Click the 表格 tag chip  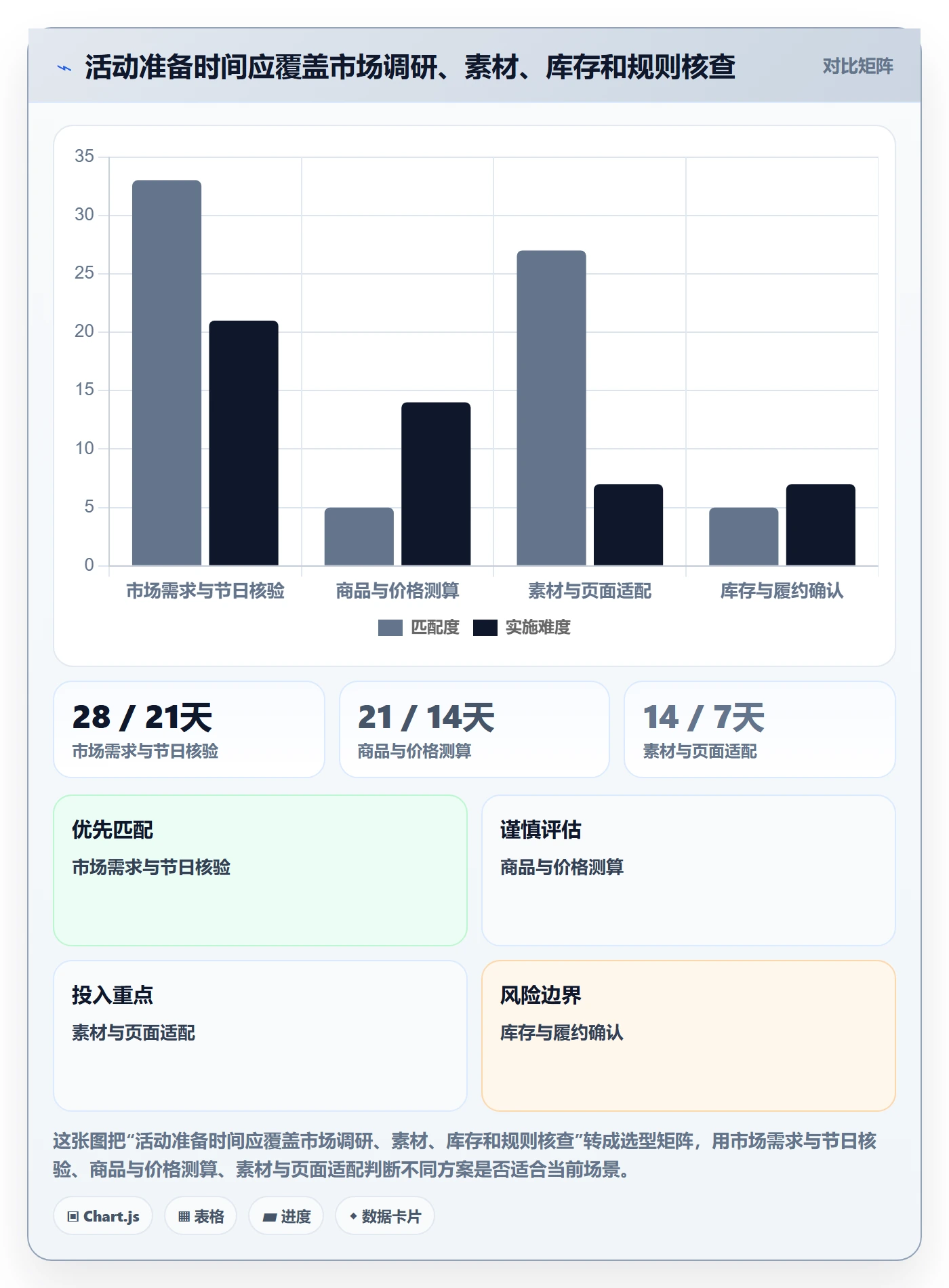[201, 1216]
